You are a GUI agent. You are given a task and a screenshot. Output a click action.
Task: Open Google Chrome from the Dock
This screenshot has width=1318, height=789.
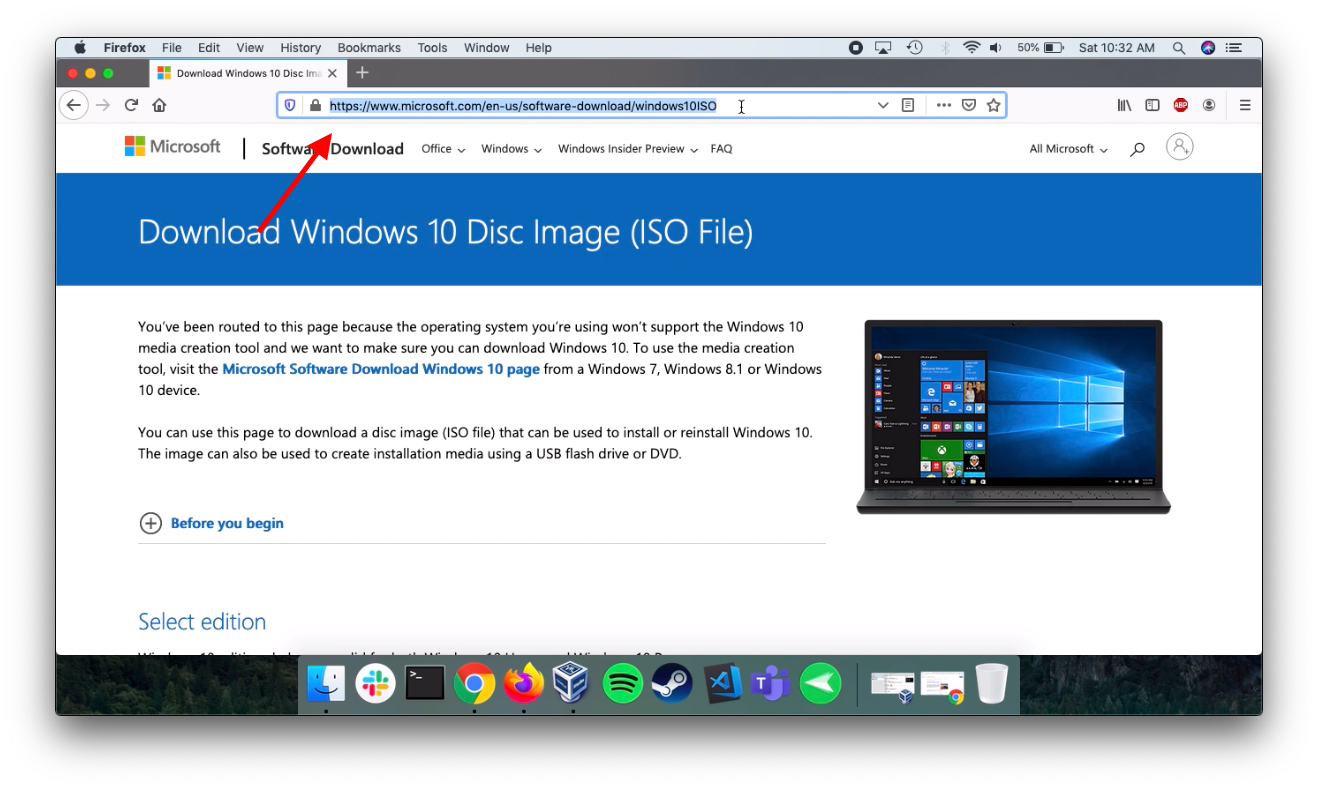tap(474, 684)
